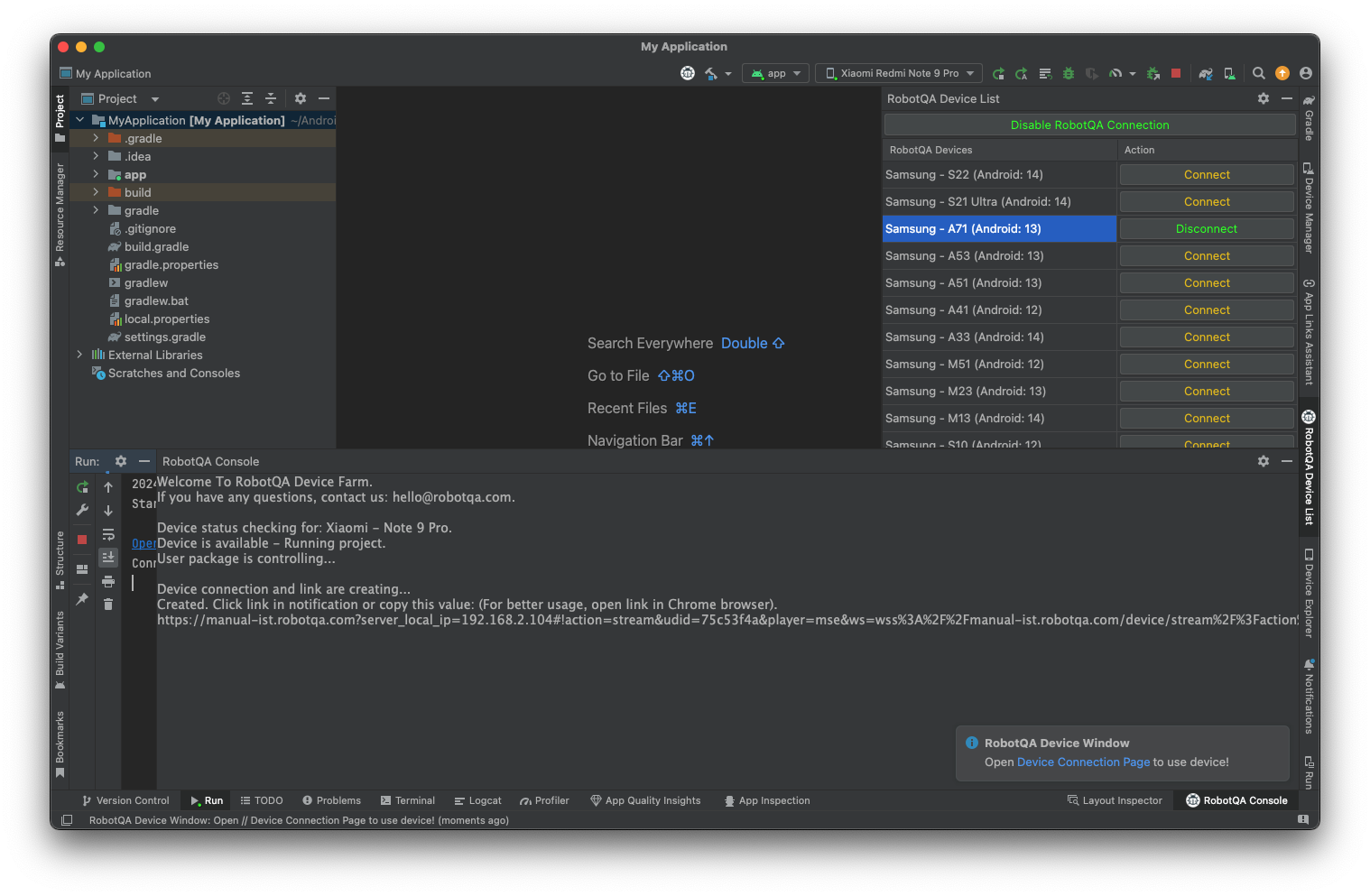Open the Device Connection Page link
The width and height of the screenshot is (1370, 896).
click(x=1083, y=762)
